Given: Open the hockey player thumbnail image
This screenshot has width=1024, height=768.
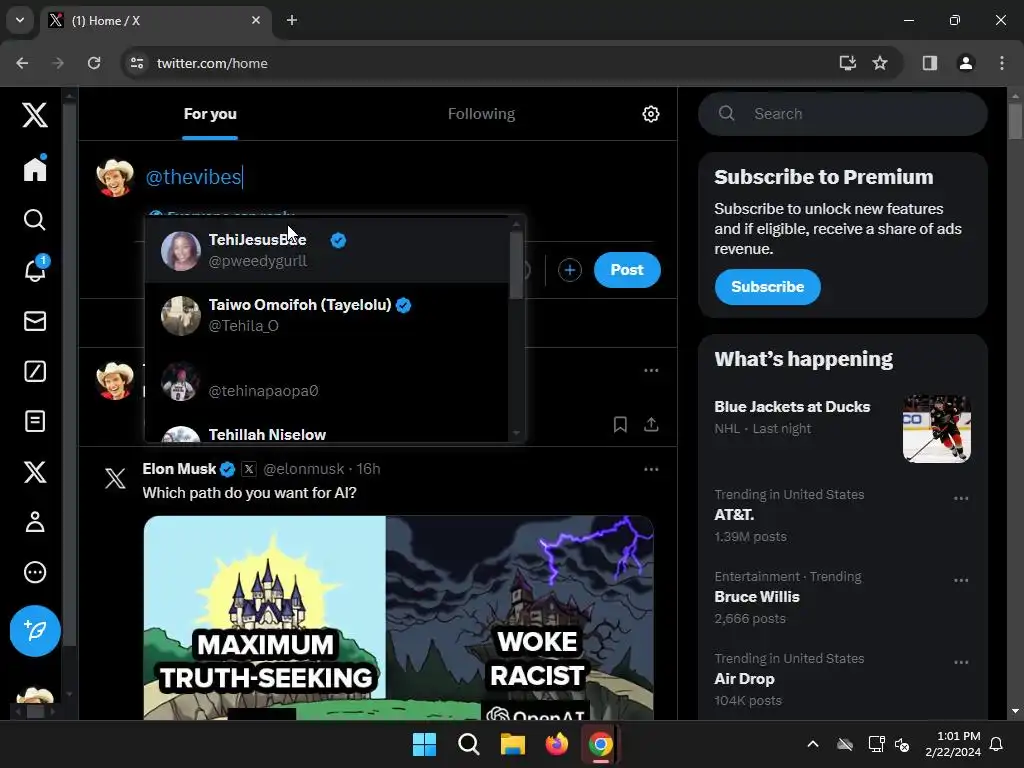Looking at the screenshot, I should (x=936, y=428).
